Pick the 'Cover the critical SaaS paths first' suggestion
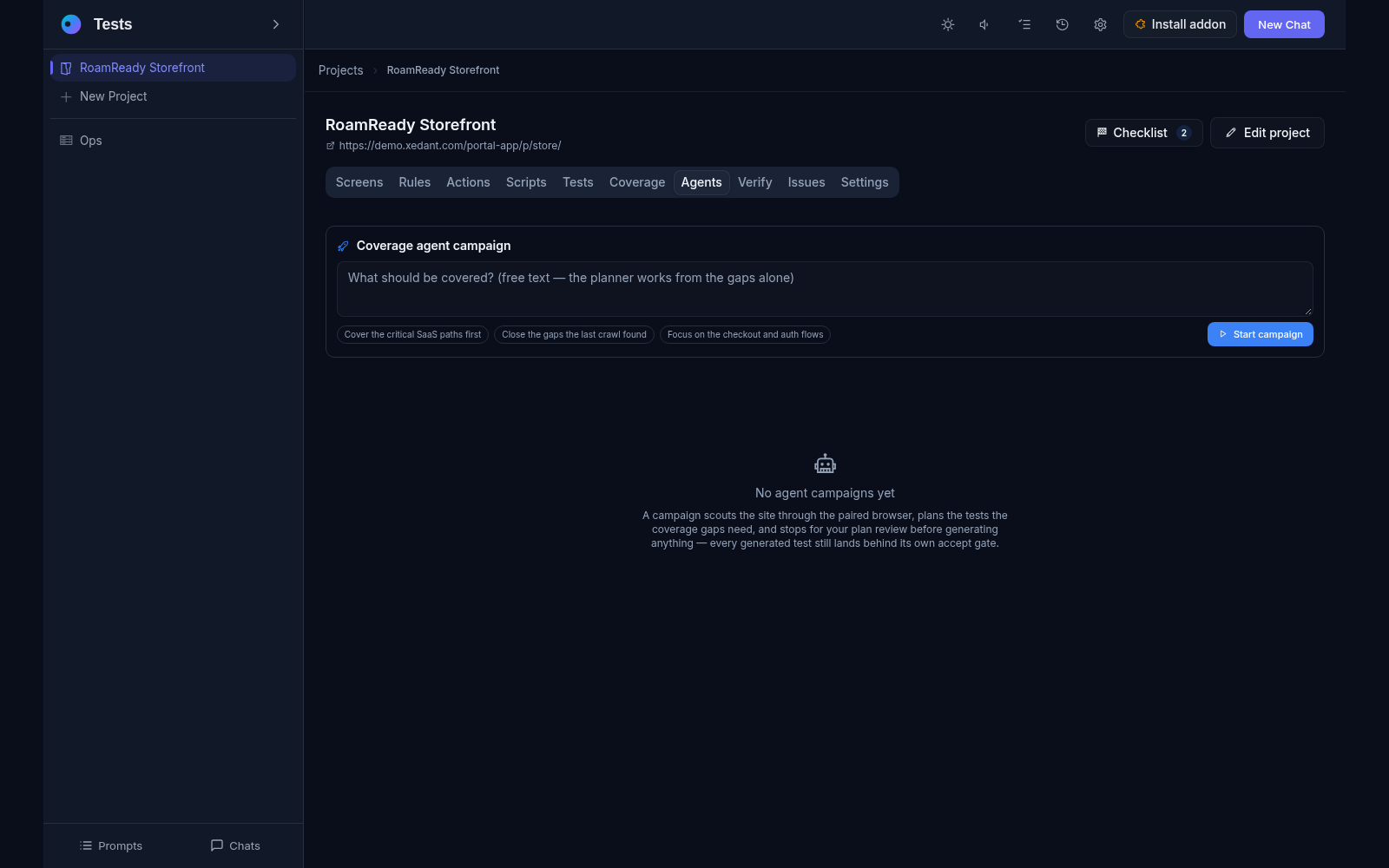Screen dimensions: 1389x868 point(412,334)
